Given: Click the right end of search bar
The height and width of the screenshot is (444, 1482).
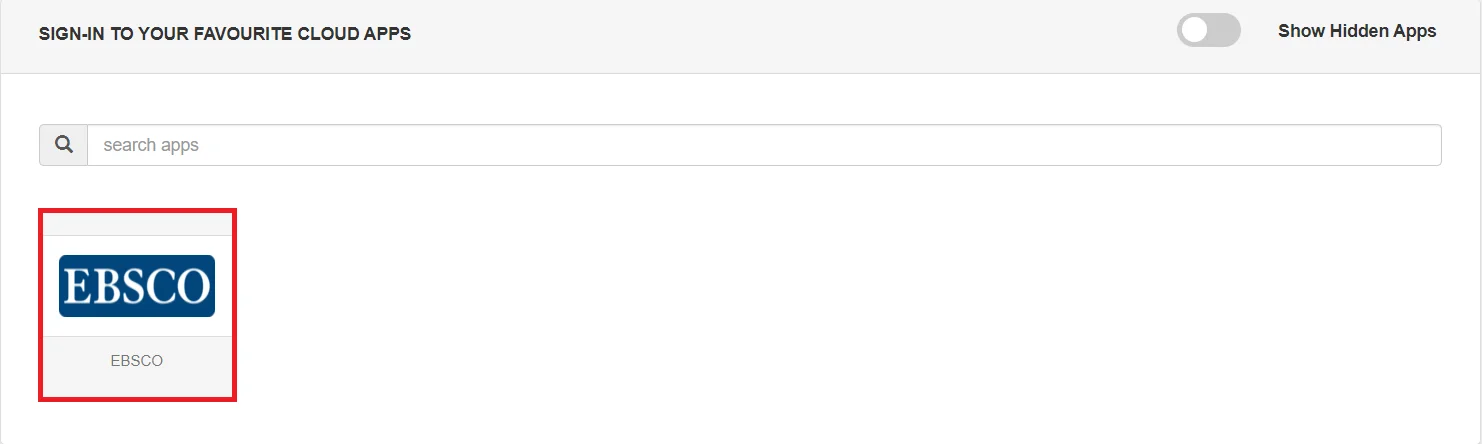Looking at the screenshot, I should pos(1420,145).
